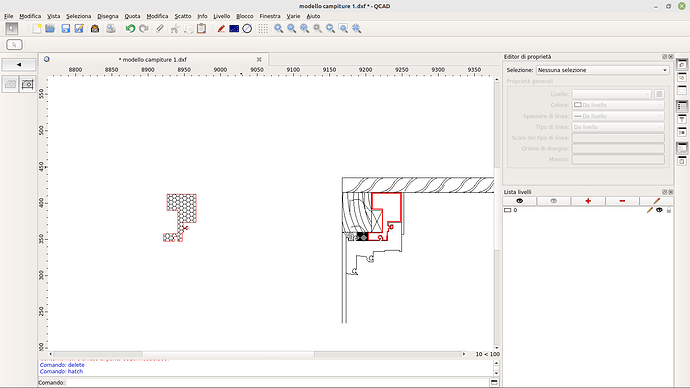Open the Aiuto menu

tap(313, 16)
